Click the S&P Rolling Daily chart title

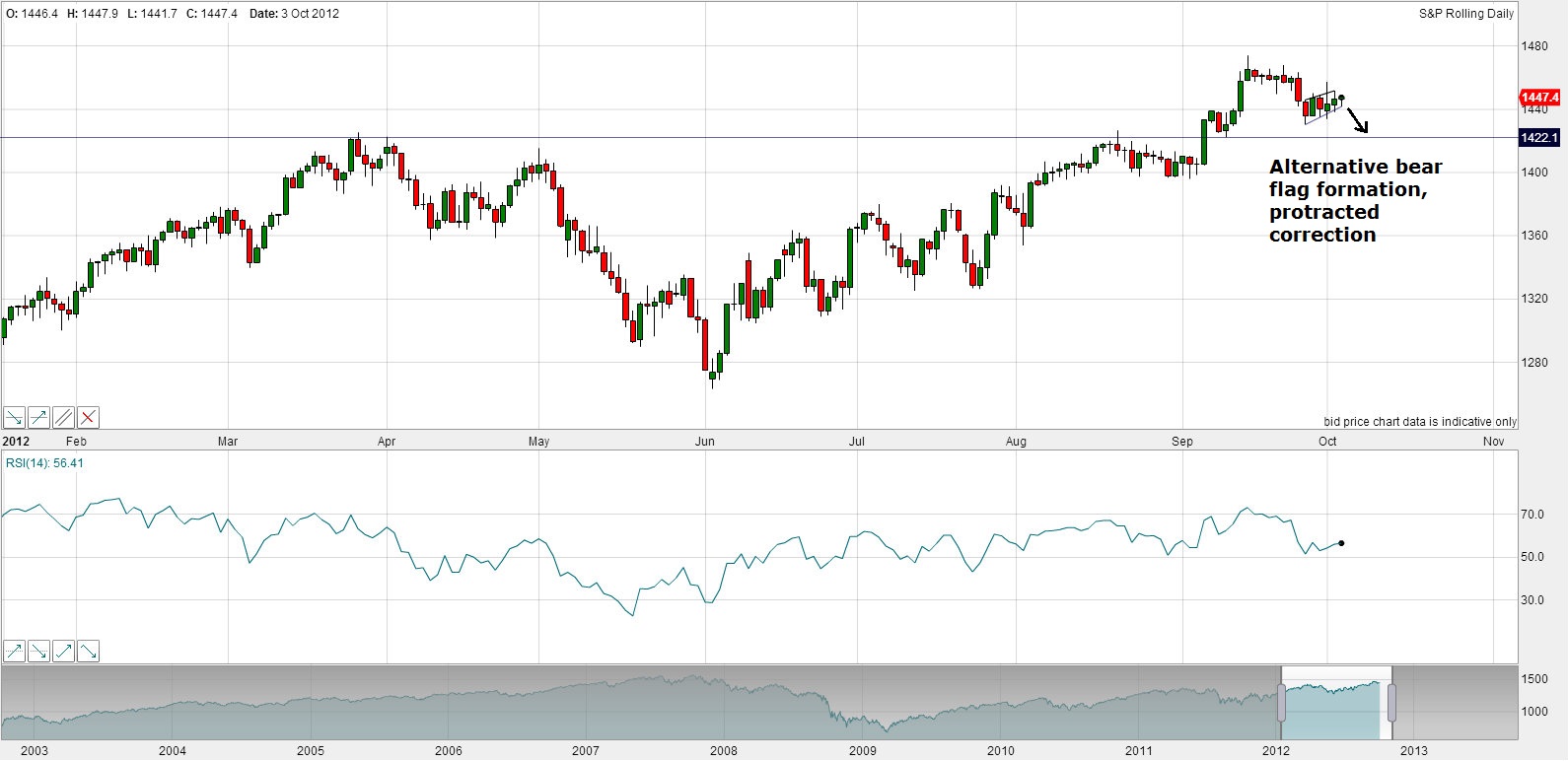click(x=1465, y=14)
